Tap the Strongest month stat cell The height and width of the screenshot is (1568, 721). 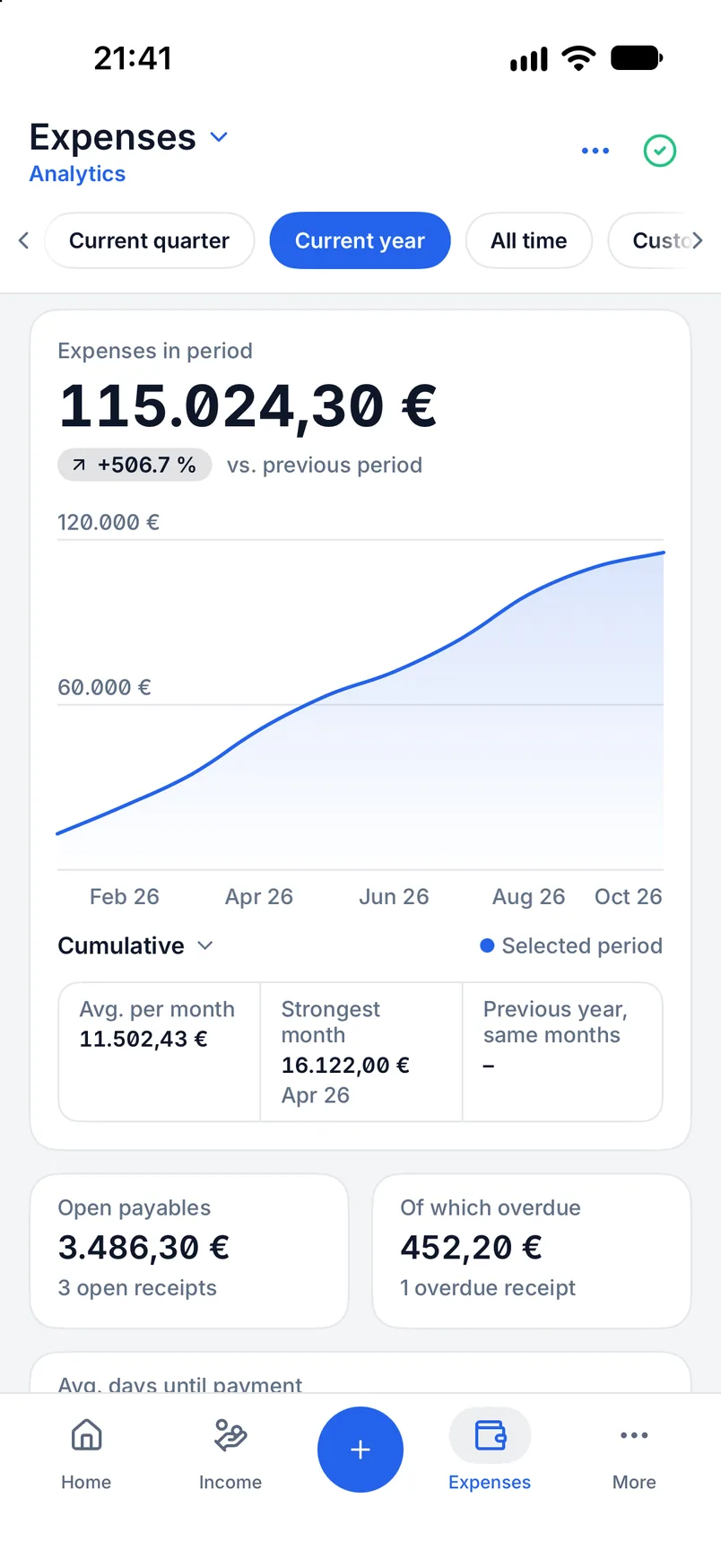coord(361,1051)
